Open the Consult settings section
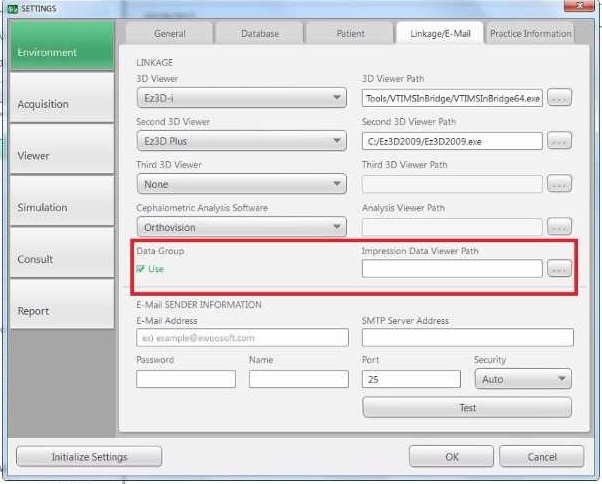The height and width of the screenshot is (484, 602). (x=62, y=253)
